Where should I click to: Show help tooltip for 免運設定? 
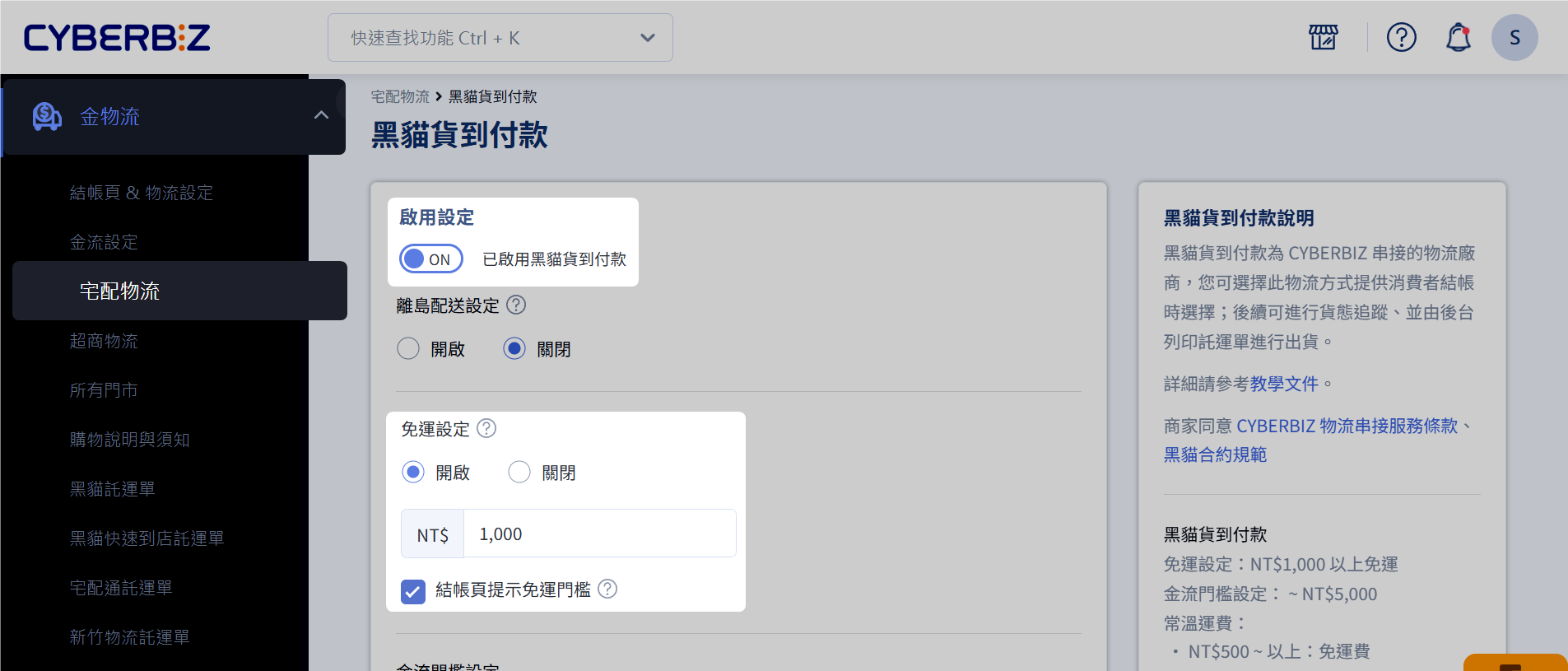tap(486, 429)
